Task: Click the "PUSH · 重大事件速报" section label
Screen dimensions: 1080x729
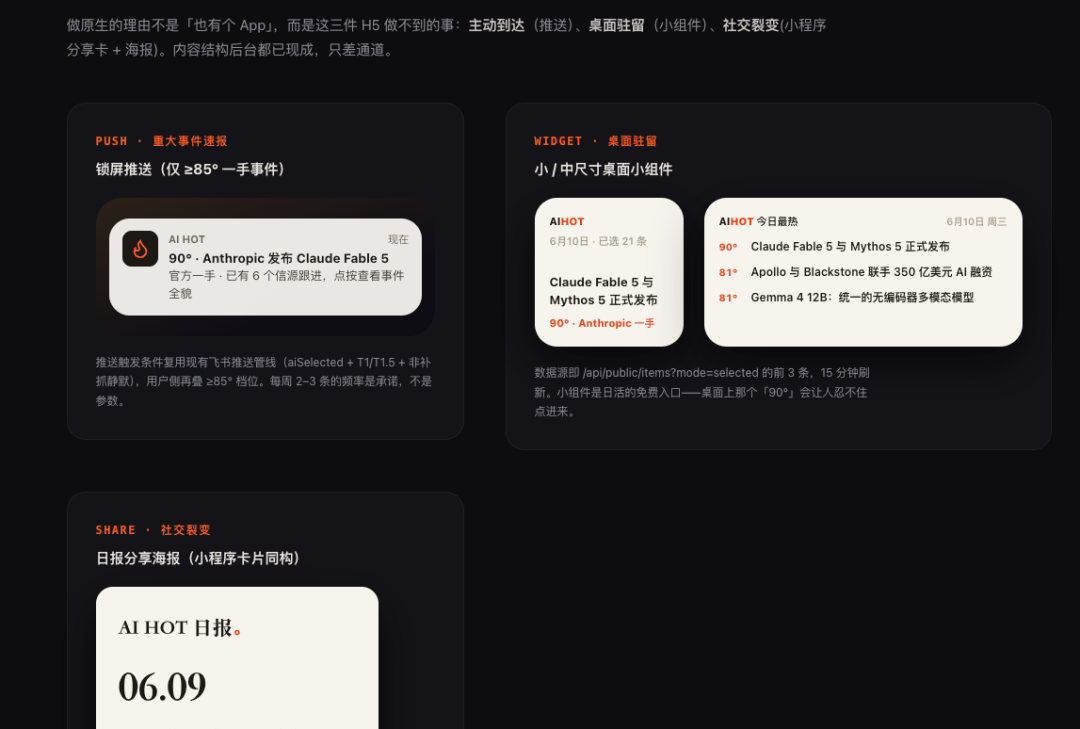Action: click(161, 141)
